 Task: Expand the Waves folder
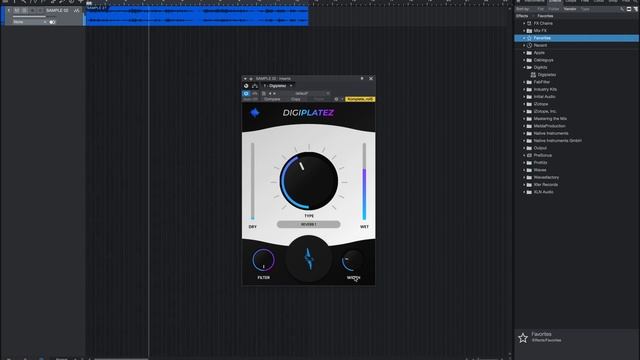coord(524,170)
